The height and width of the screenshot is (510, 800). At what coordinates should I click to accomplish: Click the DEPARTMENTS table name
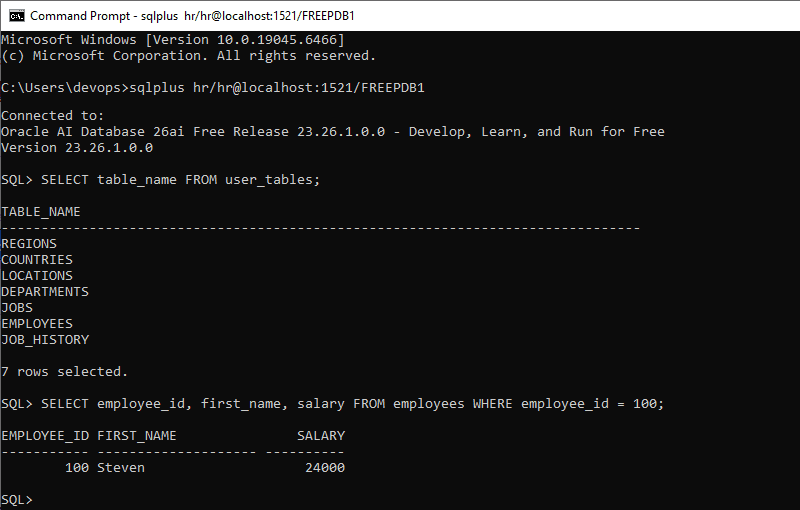click(x=45, y=291)
